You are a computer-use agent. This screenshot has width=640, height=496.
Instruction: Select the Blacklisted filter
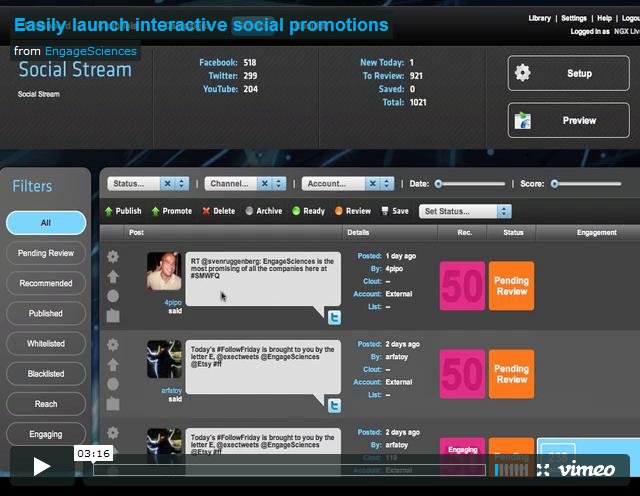[x=46, y=374]
